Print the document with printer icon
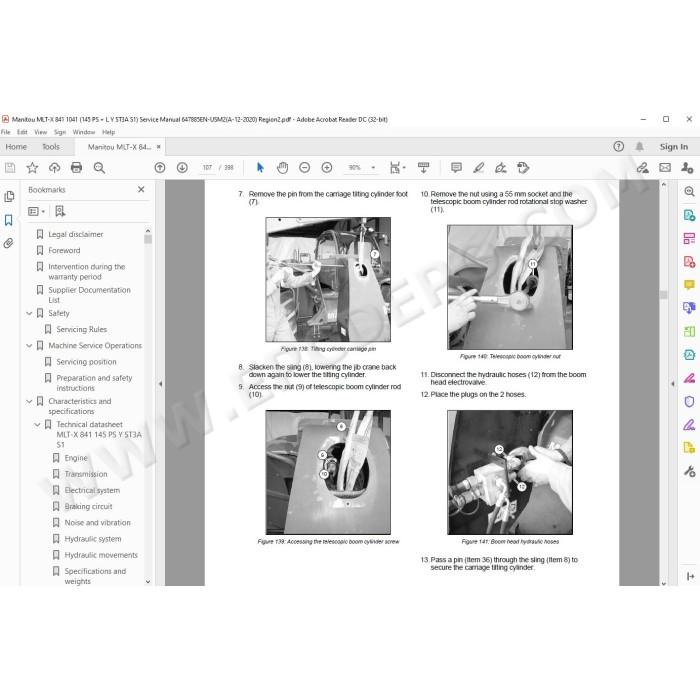 click(x=77, y=168)
